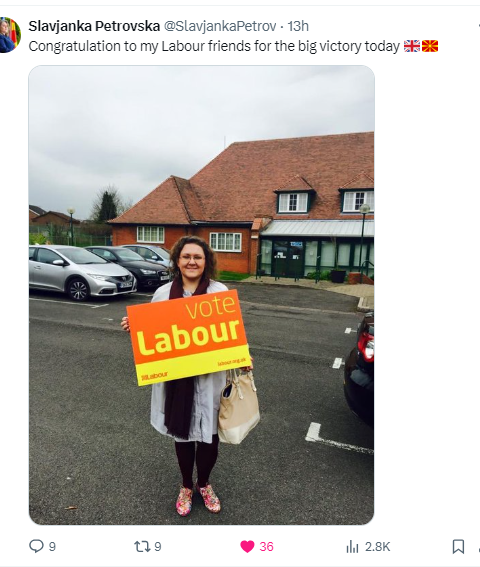The image size is (480, 567).
Task: Click the UK flag emoji
Action: [x=412, y=46]
